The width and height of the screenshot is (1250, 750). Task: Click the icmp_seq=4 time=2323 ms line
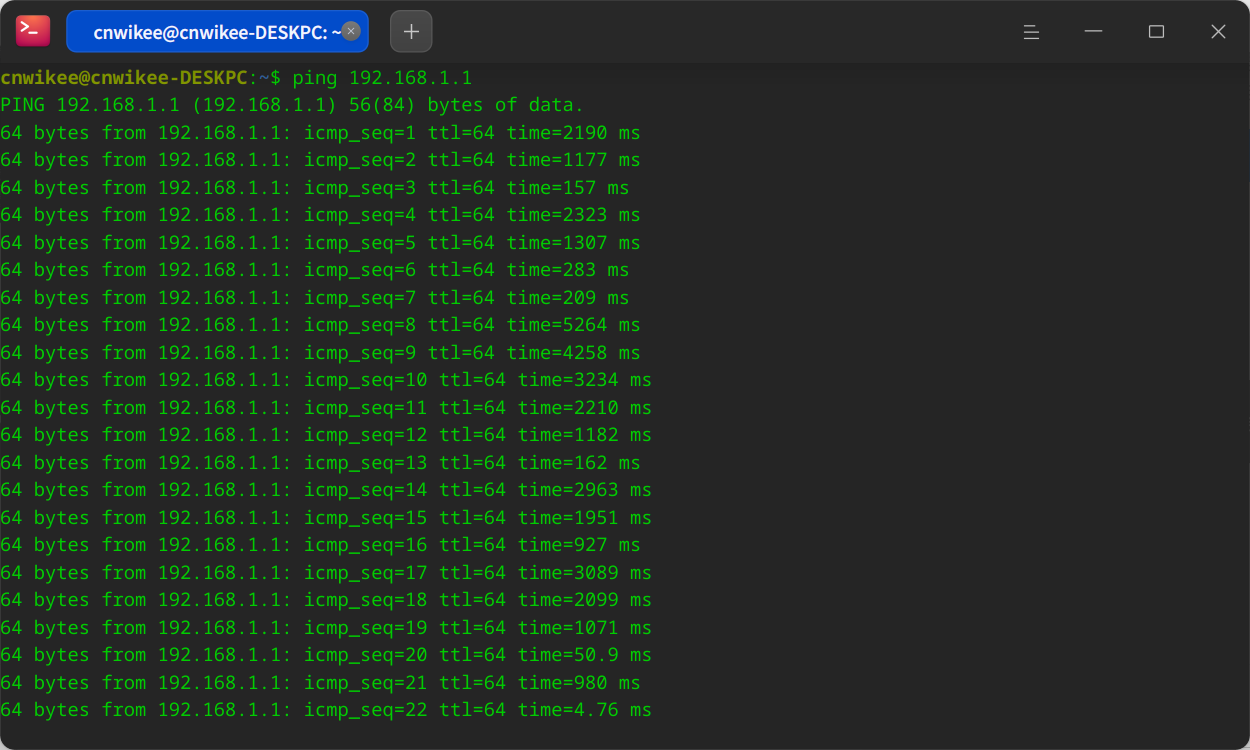tap(320, 215)
